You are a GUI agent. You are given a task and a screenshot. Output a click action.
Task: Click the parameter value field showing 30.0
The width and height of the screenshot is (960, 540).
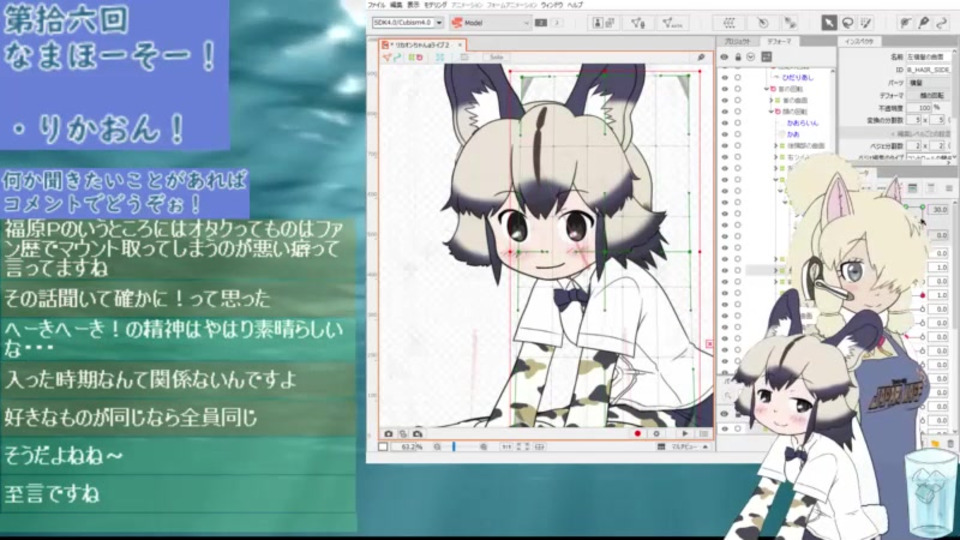click(939, 209)
